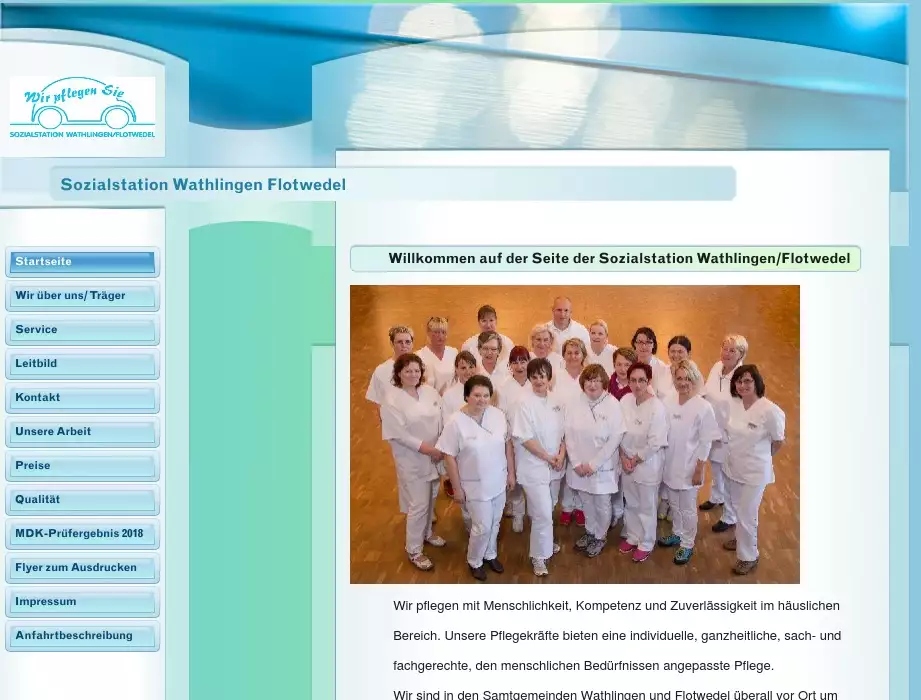View the MDK-Prüfergebnis 2018 page
The width and height of the screenshot is (921, 700).
(x=82, y=534)
